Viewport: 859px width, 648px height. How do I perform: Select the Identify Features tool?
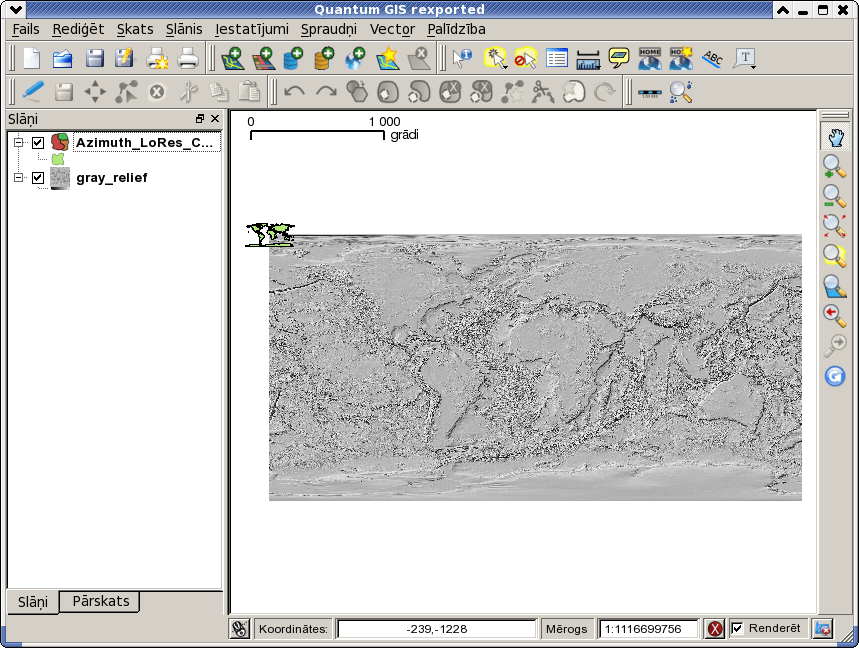pos(462,58)
